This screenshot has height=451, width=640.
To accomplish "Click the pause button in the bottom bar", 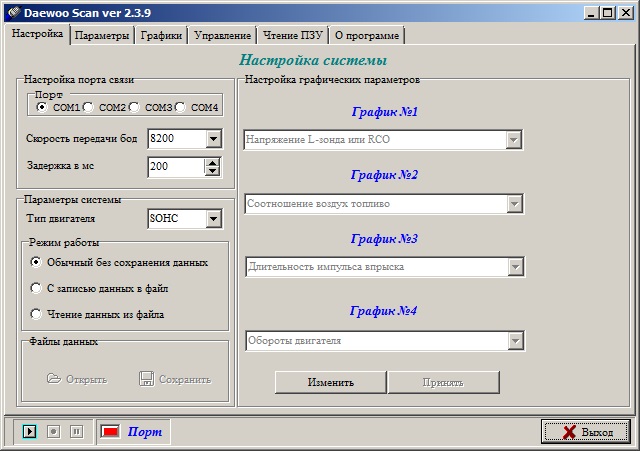I will 76,431.
